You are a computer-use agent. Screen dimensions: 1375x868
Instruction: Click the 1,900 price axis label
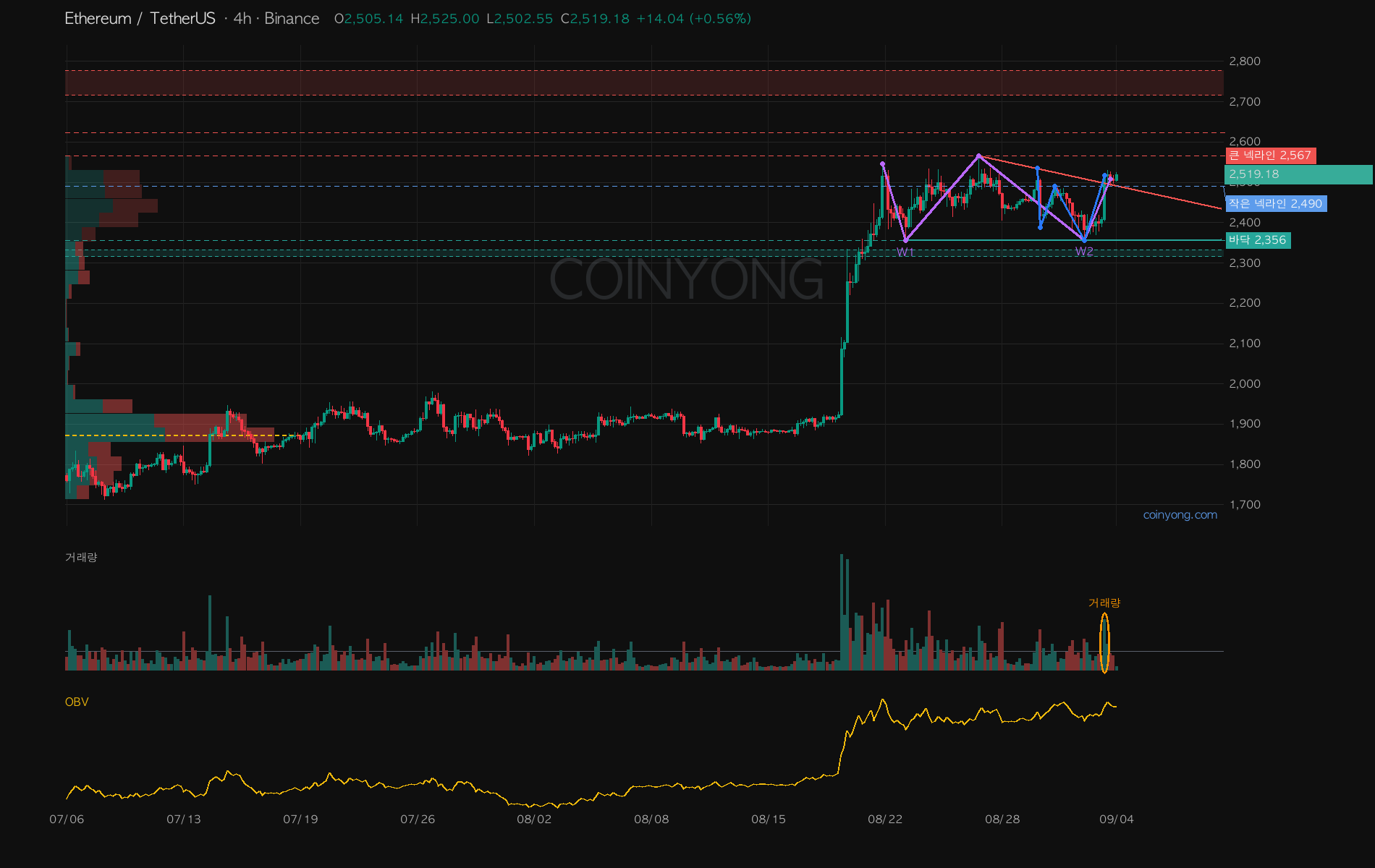point(1245,424)
